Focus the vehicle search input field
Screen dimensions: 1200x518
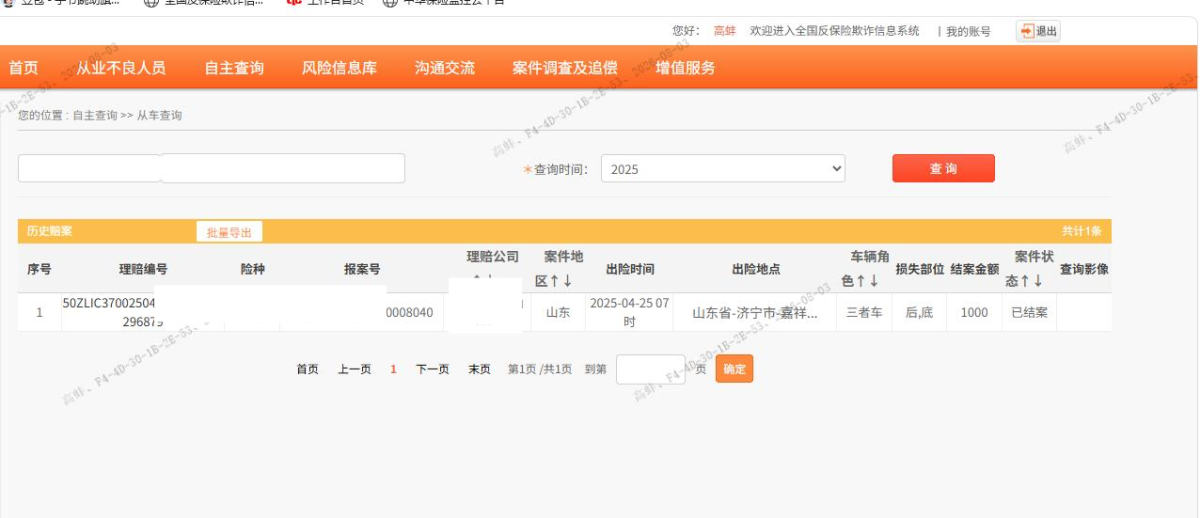point(211,168)
